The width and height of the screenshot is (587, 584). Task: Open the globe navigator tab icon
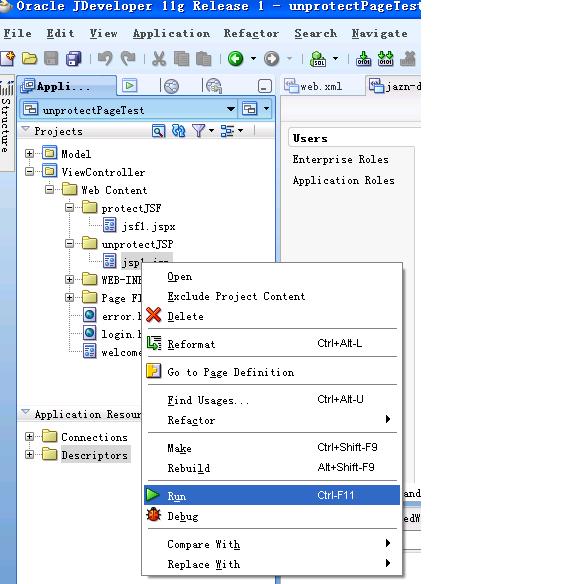(171, 86)
